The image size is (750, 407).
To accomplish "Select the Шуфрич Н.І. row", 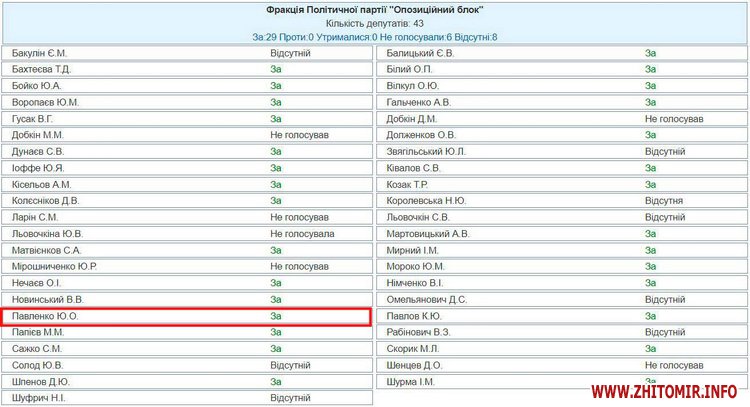I will tap(41, 398).
